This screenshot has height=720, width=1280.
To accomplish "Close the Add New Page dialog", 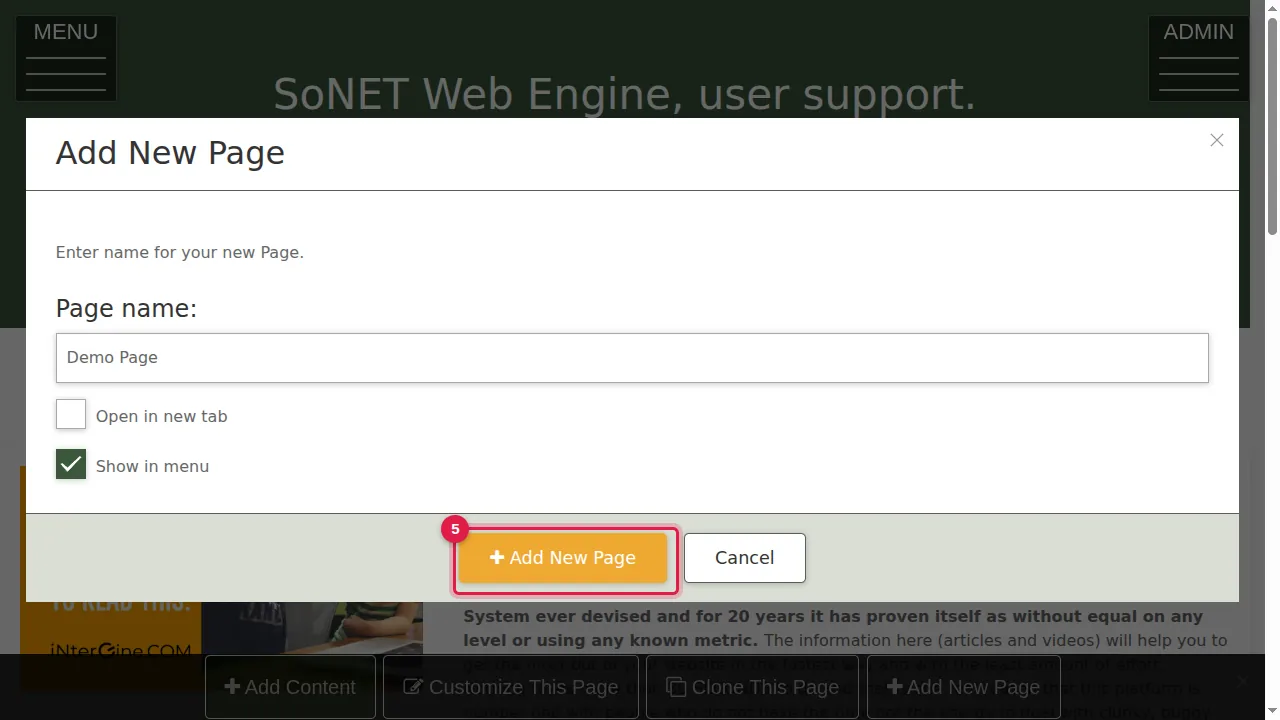I will click(x=1216, y=140).
